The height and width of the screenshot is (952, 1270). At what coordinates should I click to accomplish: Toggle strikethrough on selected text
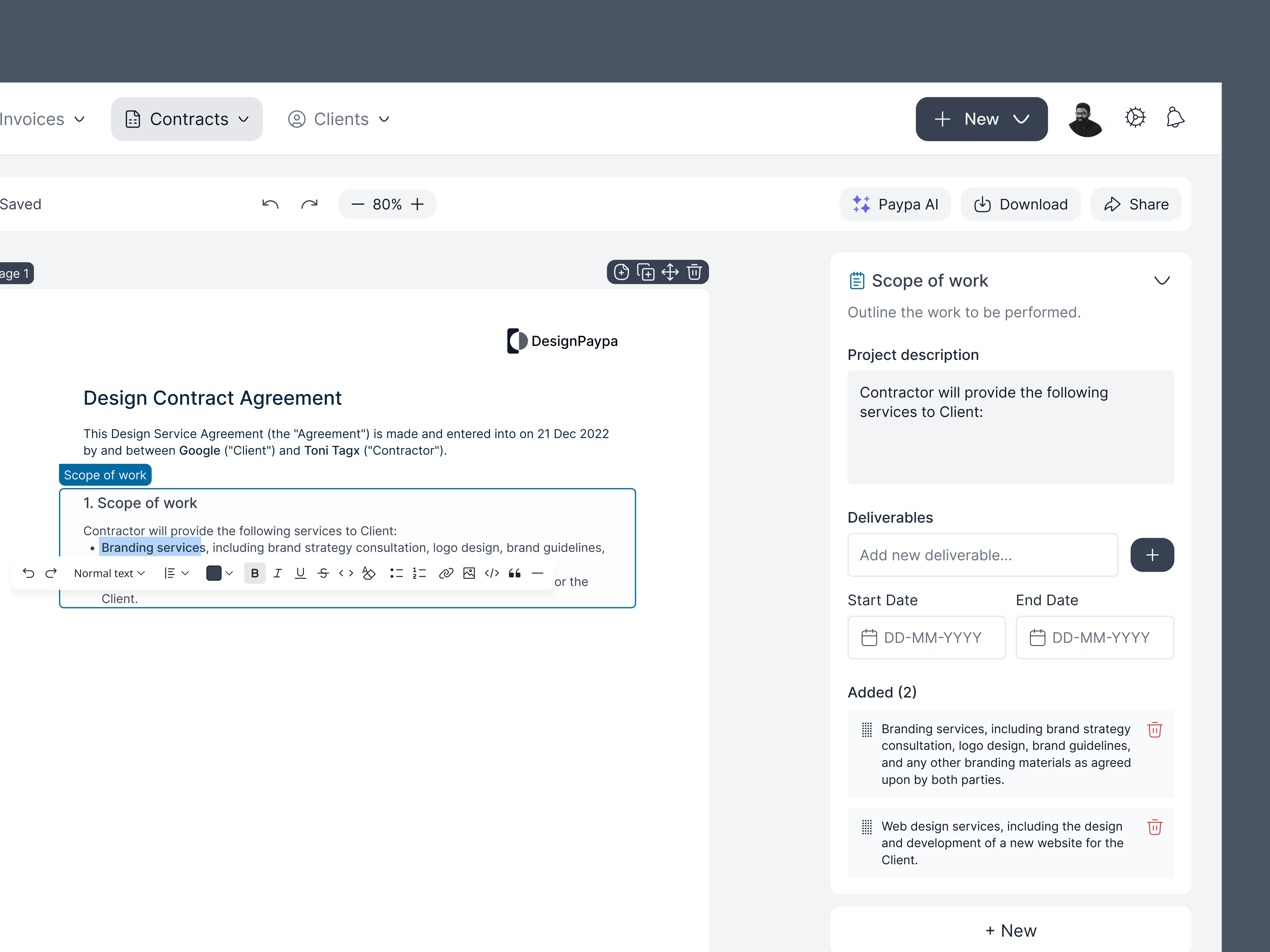(323, 573)
